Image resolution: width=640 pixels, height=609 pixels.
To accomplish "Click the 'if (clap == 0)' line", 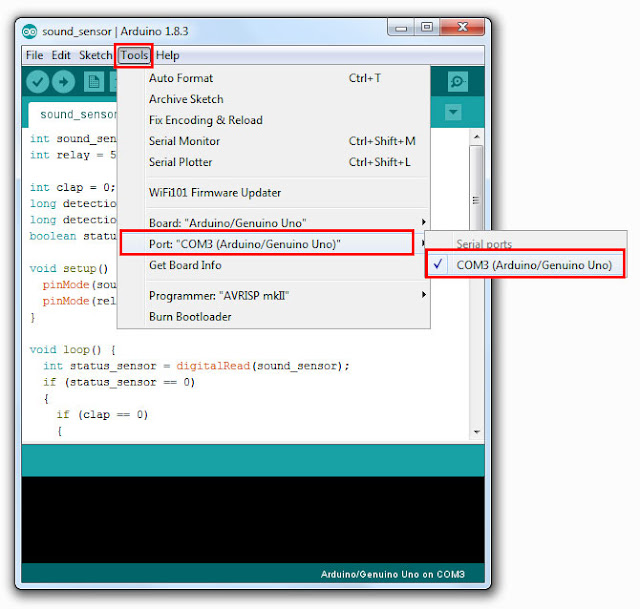I will [102, 415].
